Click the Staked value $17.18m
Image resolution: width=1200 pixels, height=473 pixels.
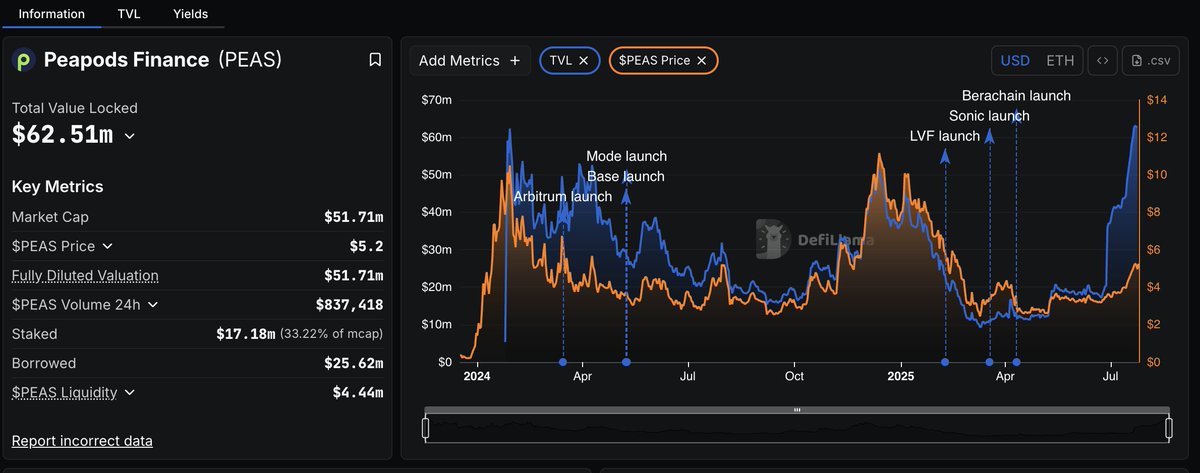coord(245,334)
